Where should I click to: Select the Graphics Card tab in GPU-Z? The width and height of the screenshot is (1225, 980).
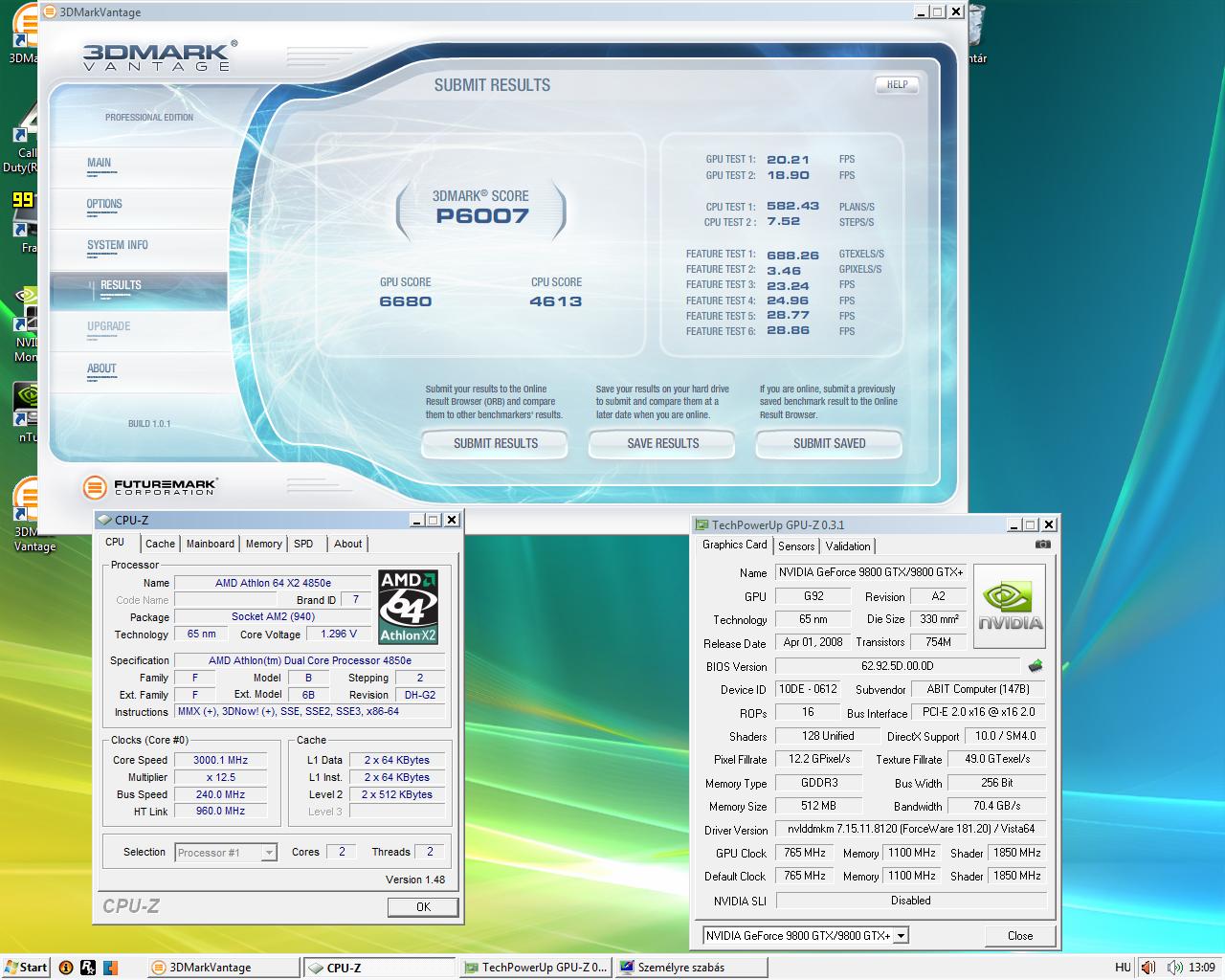point(734,545)
